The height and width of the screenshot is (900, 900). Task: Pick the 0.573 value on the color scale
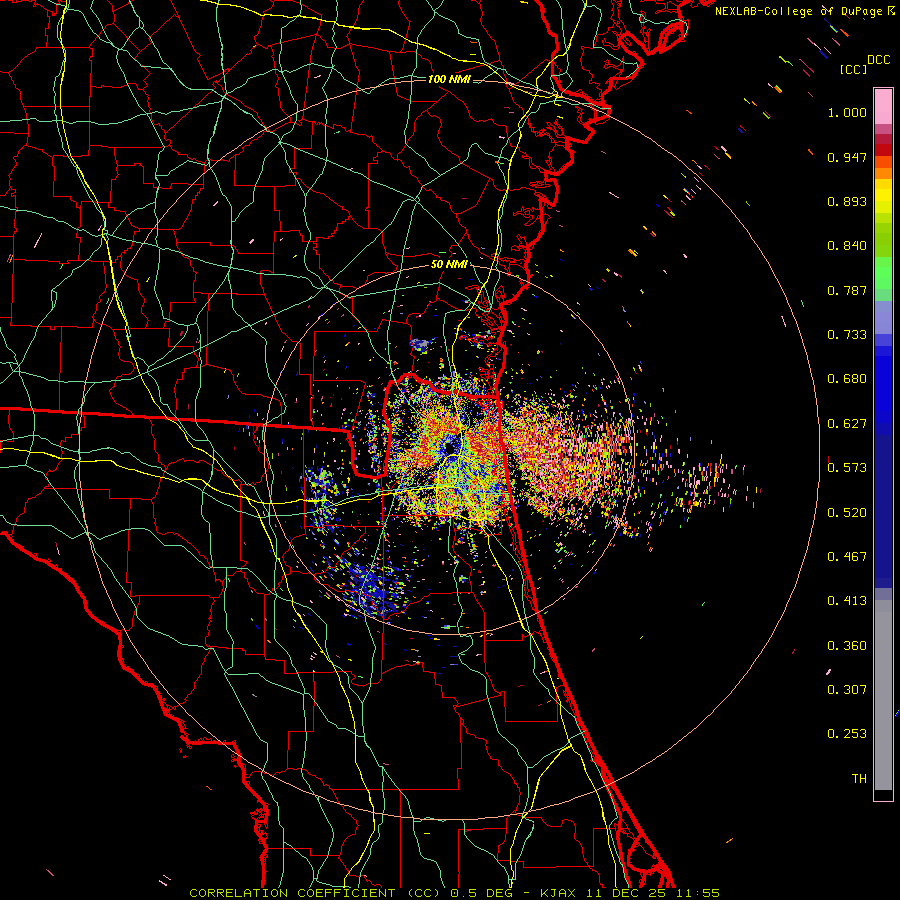847,468
